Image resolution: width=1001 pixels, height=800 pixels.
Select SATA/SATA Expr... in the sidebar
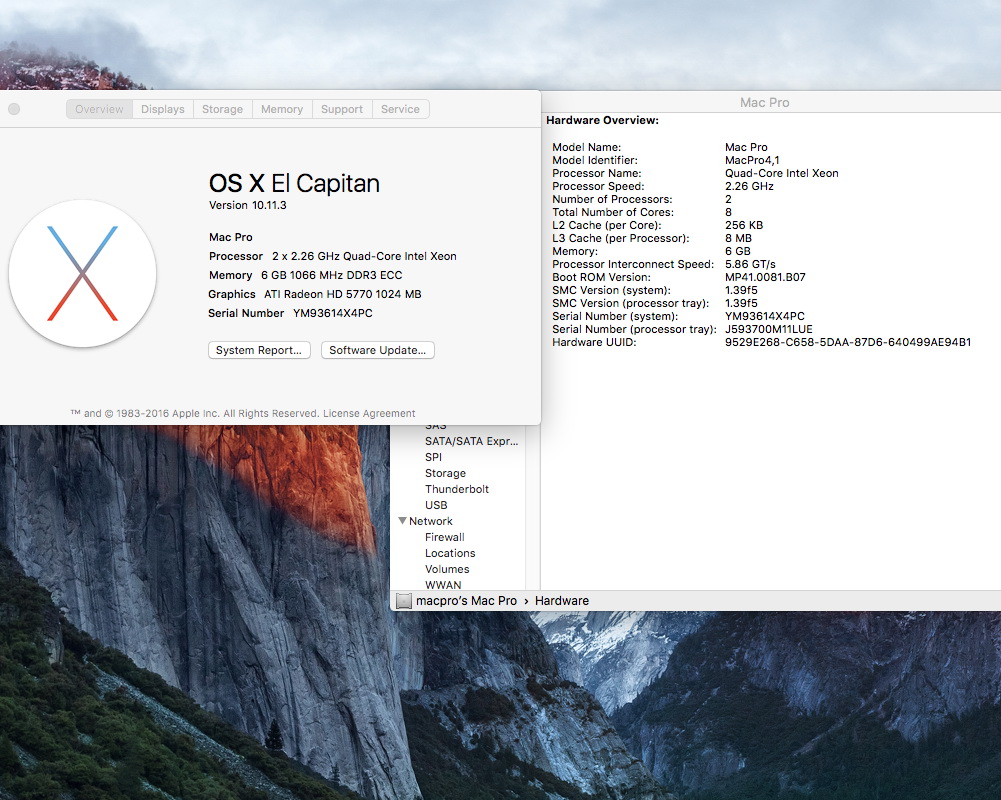click(x=471, y=441)
